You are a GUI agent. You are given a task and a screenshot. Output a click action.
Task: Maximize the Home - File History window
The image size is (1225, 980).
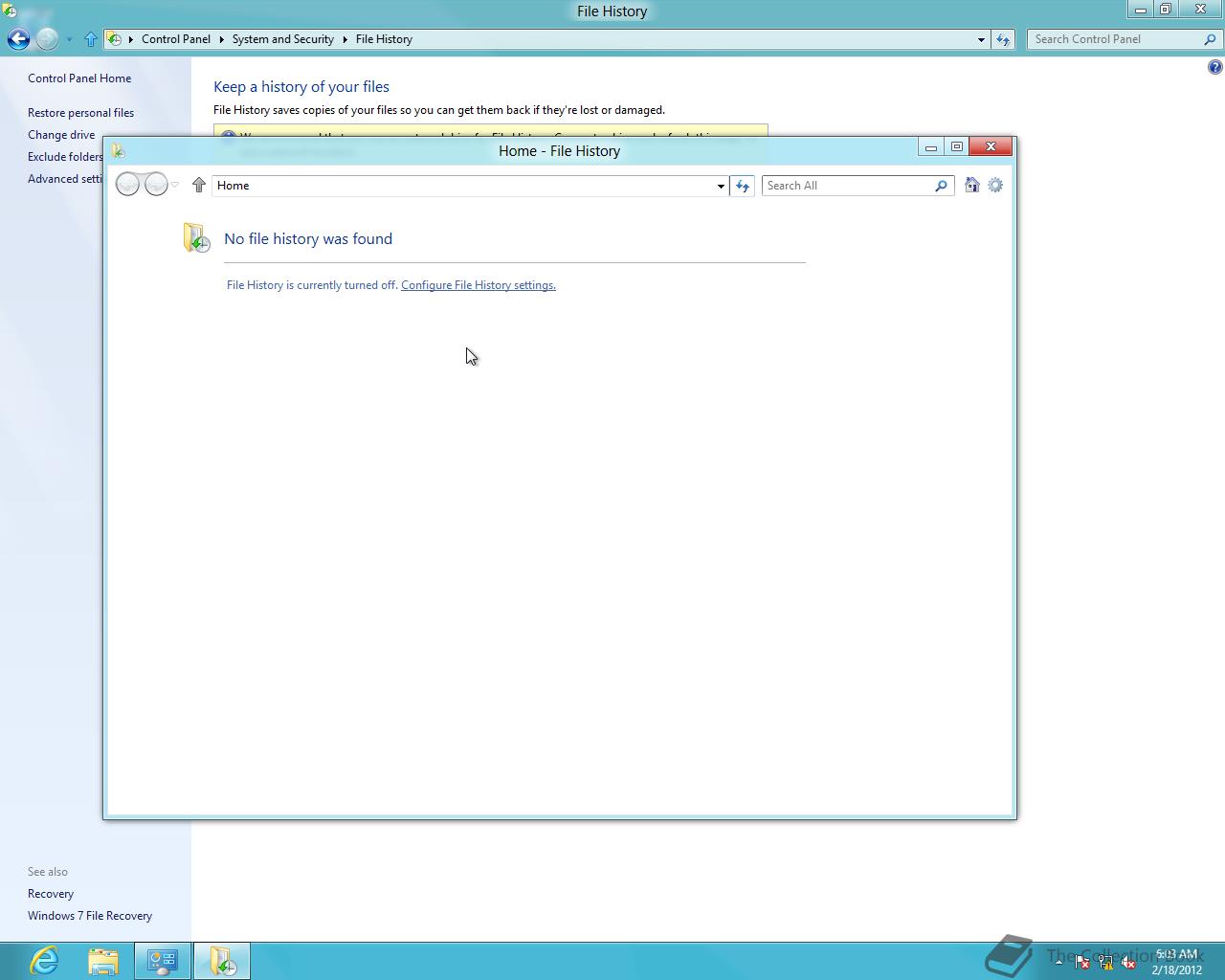tap(956, 146)
